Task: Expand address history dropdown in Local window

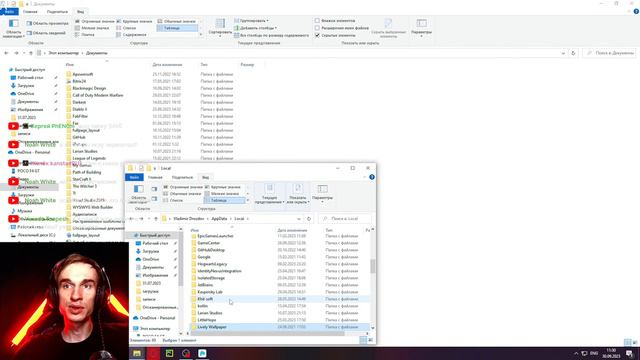Action: [x=299, y=219]
